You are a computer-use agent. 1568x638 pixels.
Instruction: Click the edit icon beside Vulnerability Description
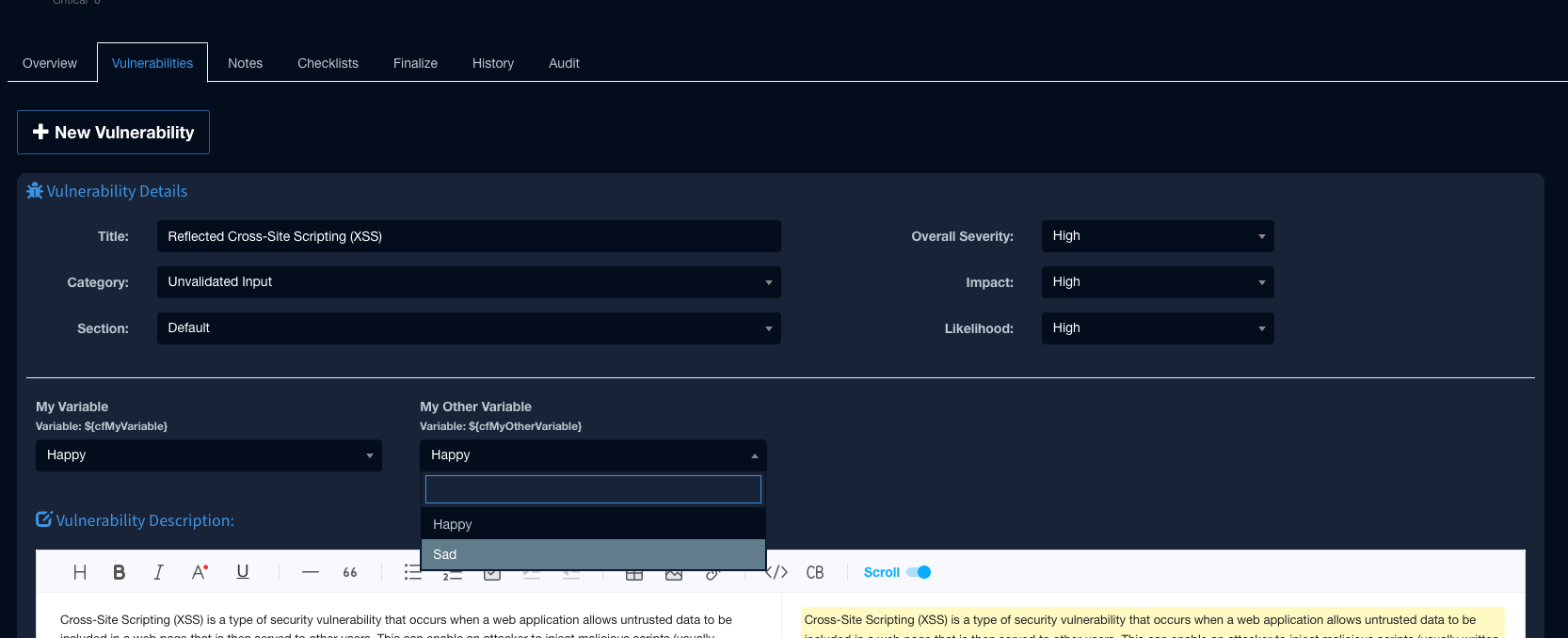44,519
